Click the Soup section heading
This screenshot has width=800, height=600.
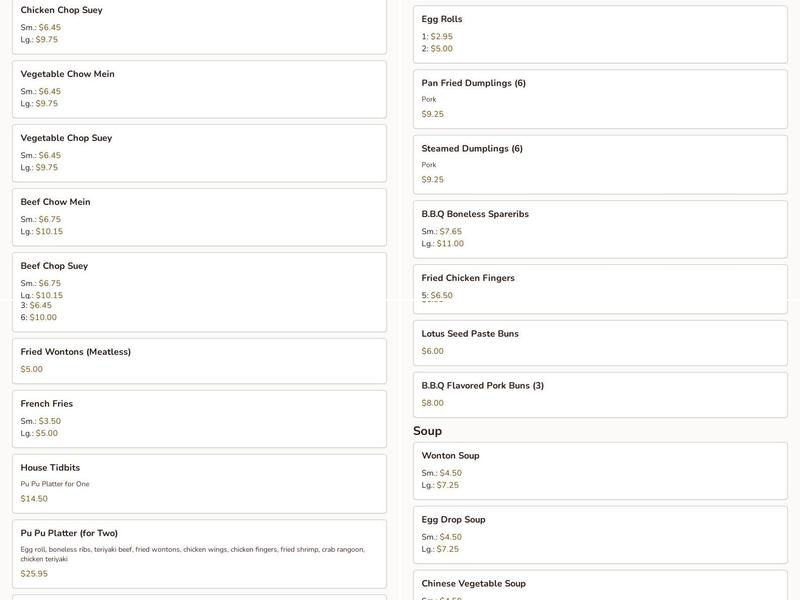click(x=427, y=431)
